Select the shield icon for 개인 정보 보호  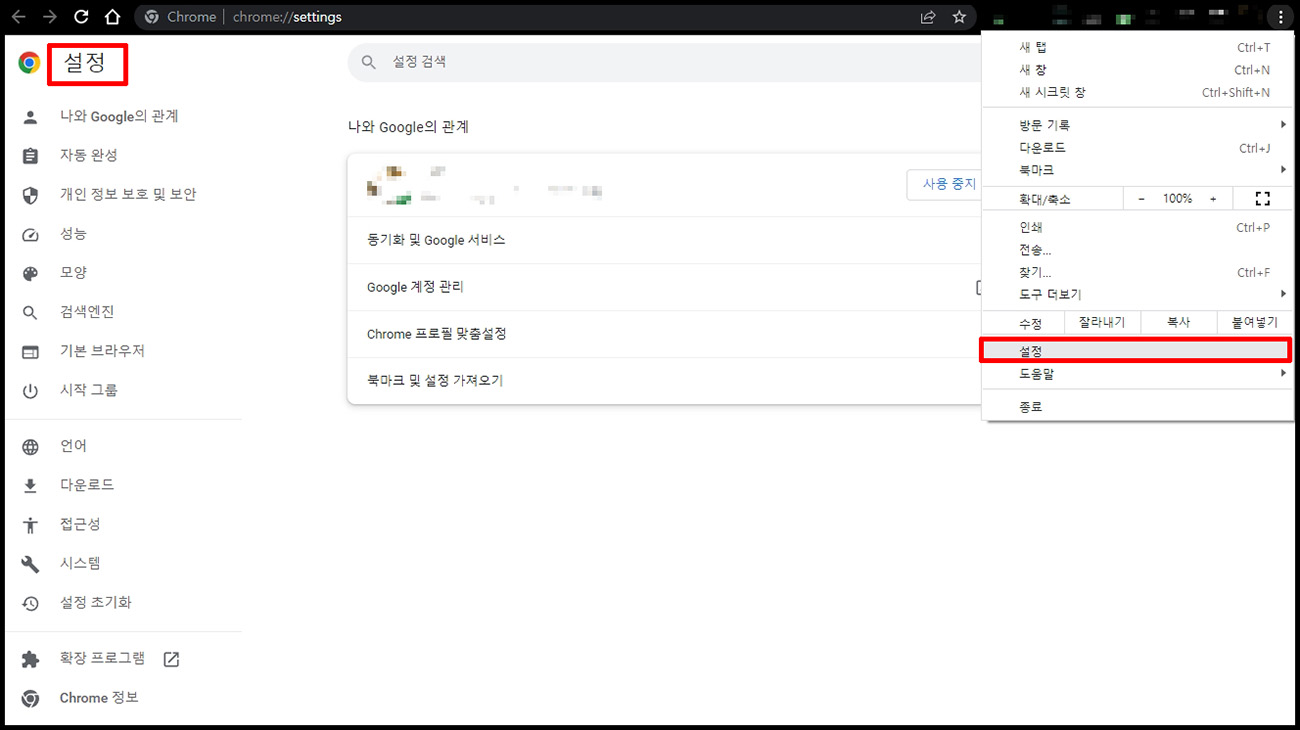pyautogui.click(x=30, y=195)
